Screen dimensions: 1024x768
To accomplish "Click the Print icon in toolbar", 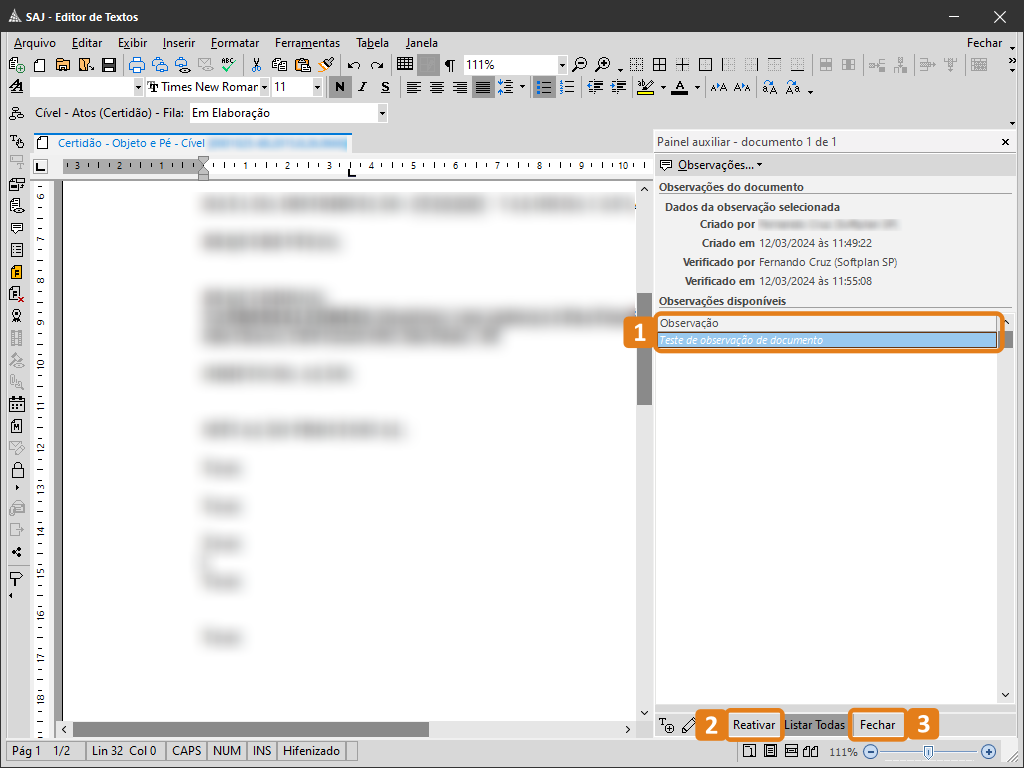I will (x=136, y=65).
